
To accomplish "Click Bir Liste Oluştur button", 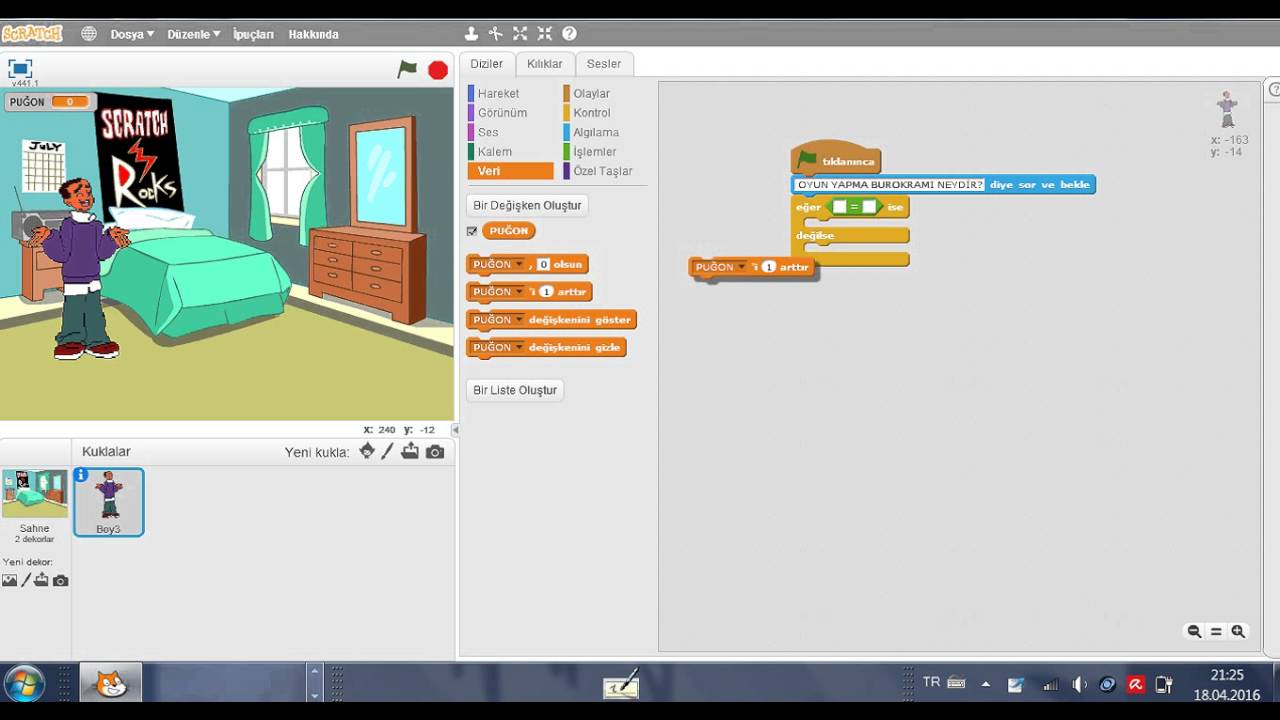I will point(515,390).
